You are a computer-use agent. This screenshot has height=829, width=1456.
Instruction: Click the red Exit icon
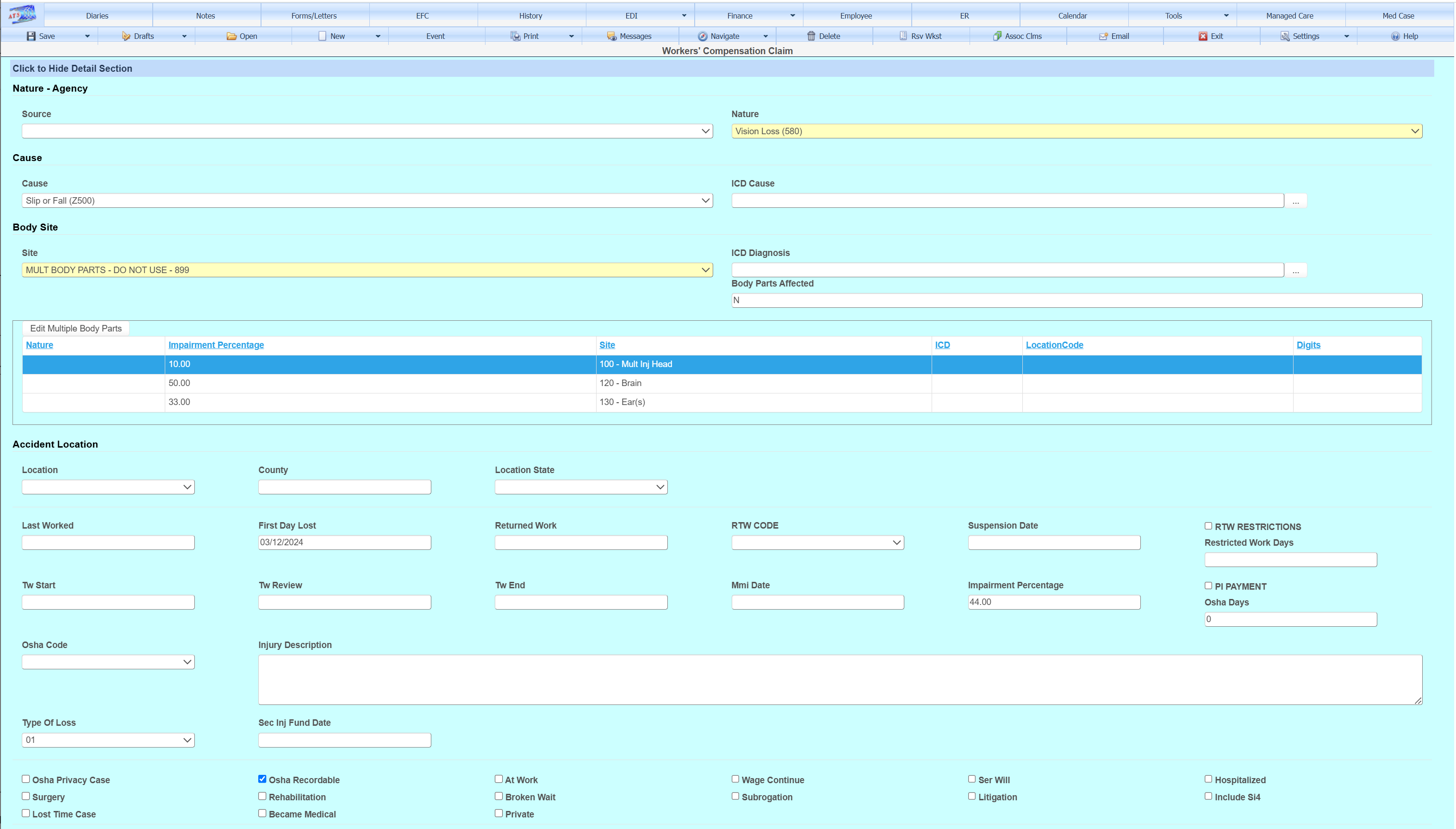[x=1203, y=36]
